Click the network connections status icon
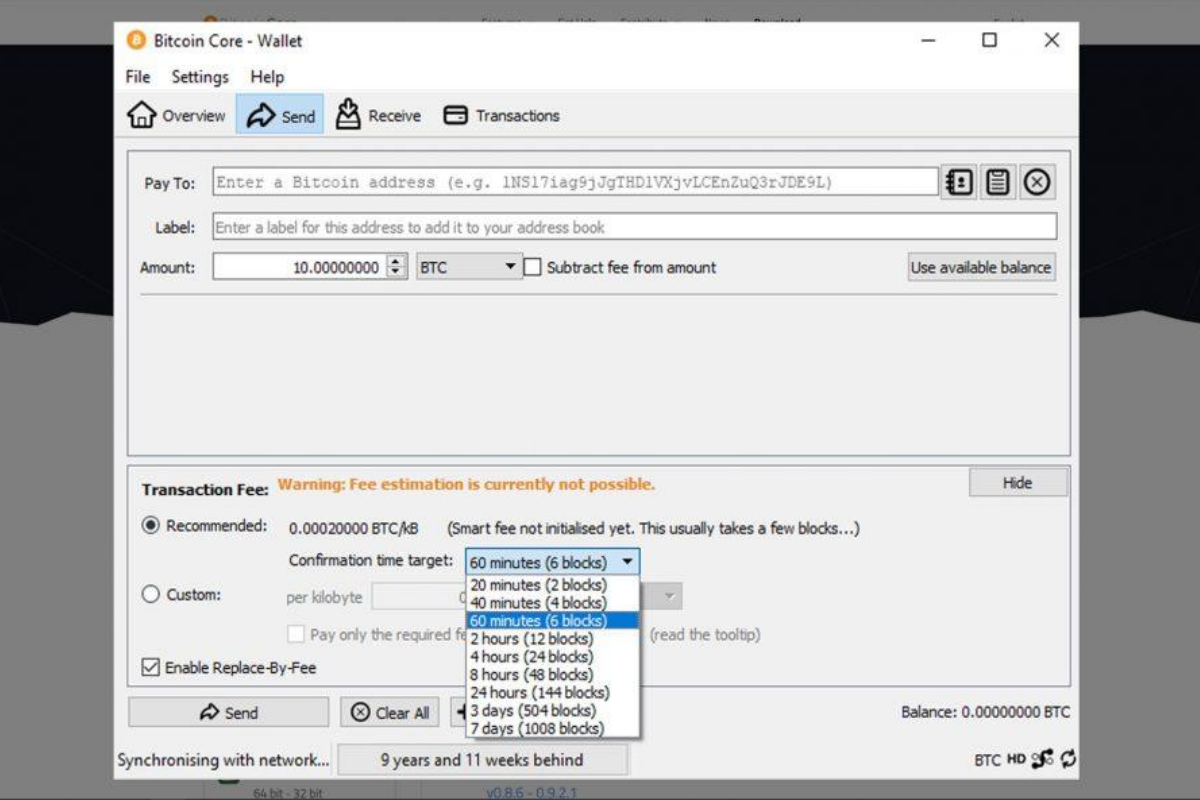Screen dimensions: 1200x800 click(x=1043, y=759)
